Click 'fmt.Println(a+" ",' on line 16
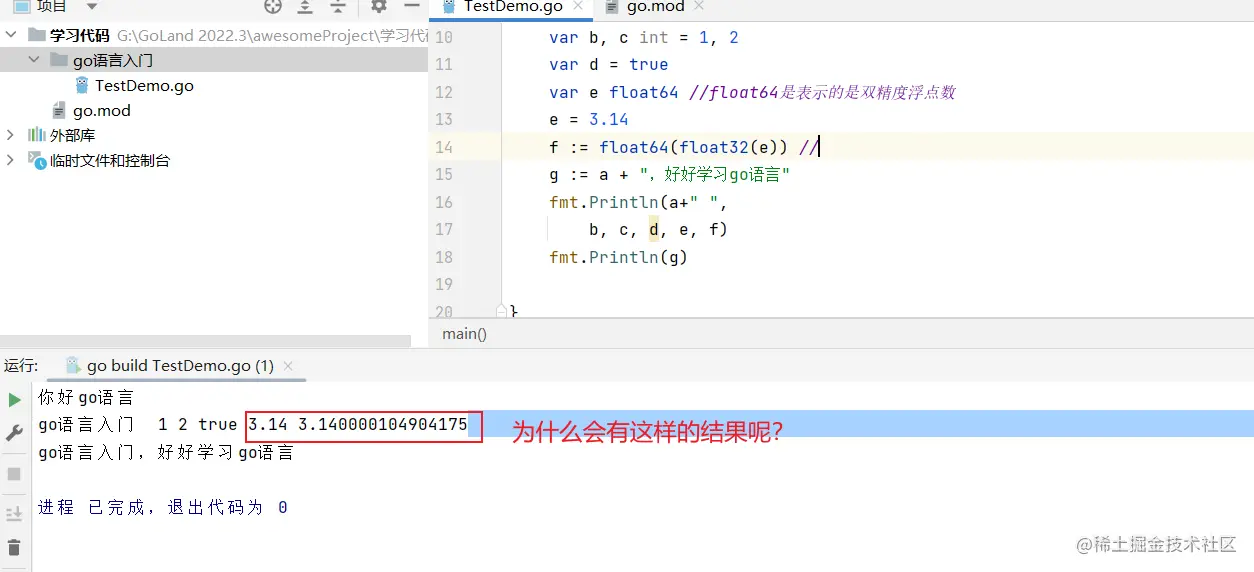 (638, 202)
